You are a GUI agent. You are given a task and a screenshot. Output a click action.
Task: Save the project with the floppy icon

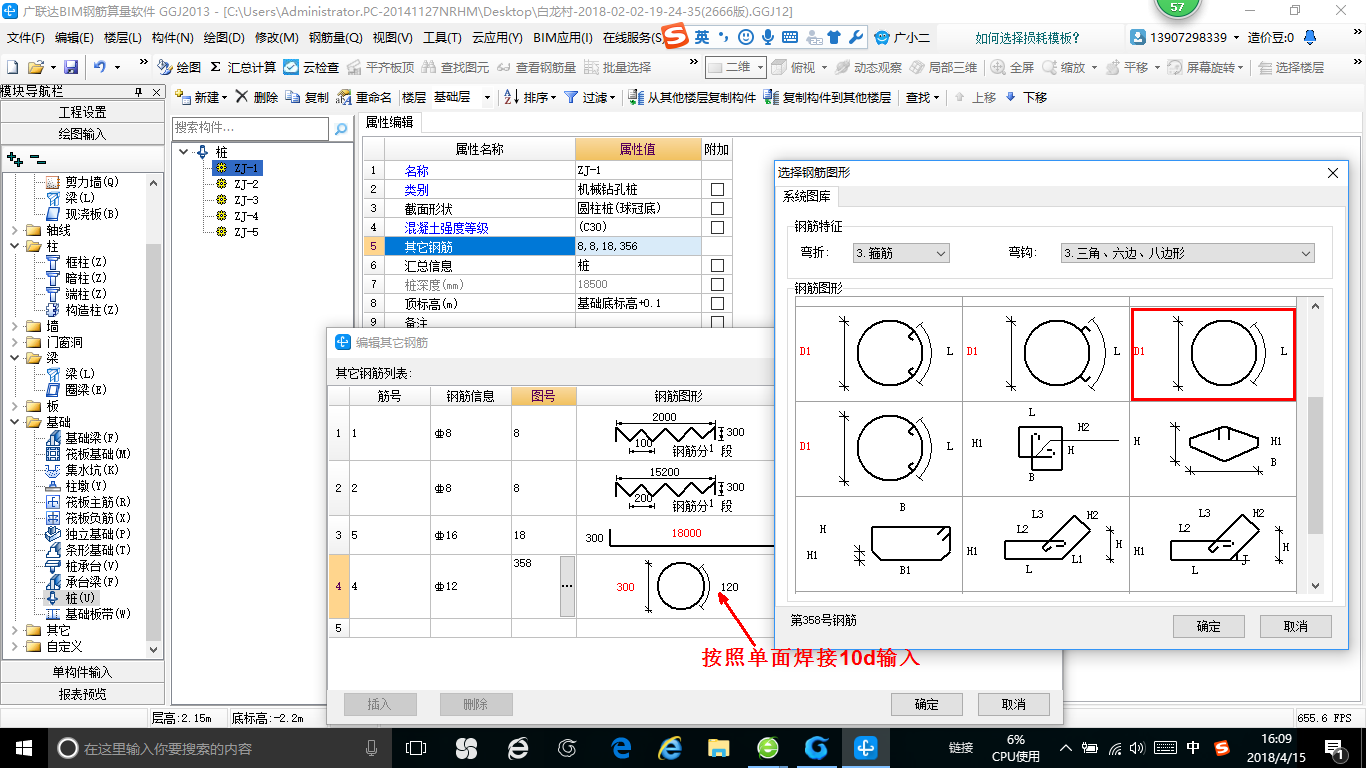[x=71, y=67]
